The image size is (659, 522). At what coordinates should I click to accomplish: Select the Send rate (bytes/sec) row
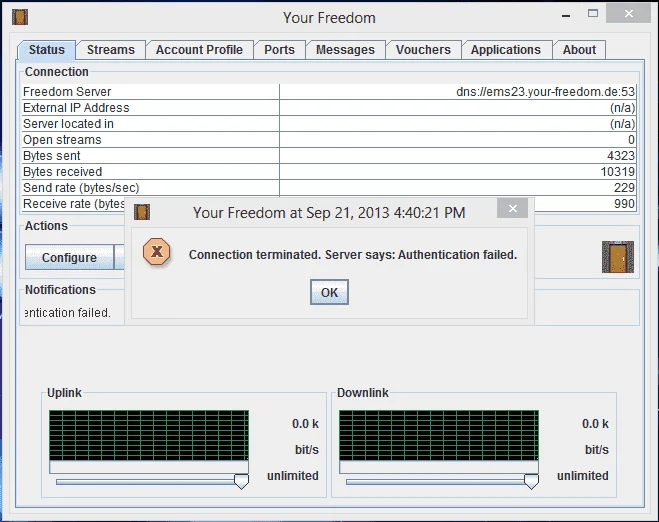(329, 187)
